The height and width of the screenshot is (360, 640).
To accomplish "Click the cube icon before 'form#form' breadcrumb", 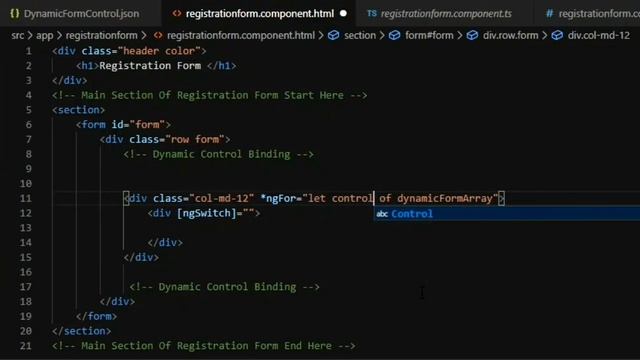I will click(x=394, y=36).
